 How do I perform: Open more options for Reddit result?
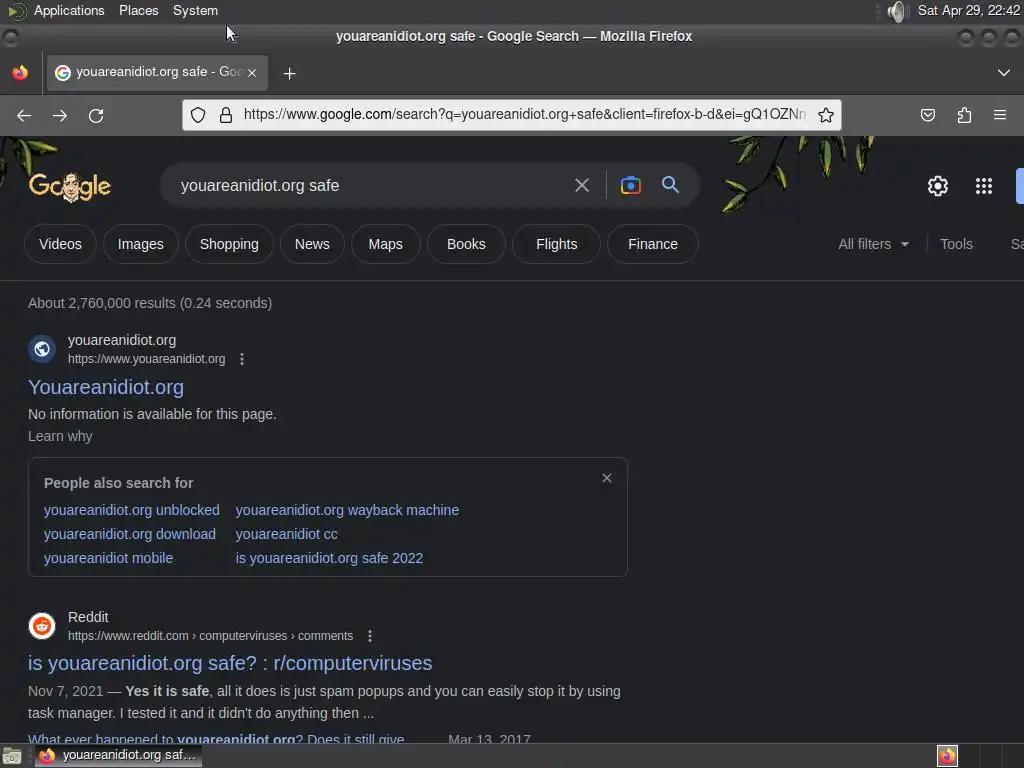click(370, 636)
